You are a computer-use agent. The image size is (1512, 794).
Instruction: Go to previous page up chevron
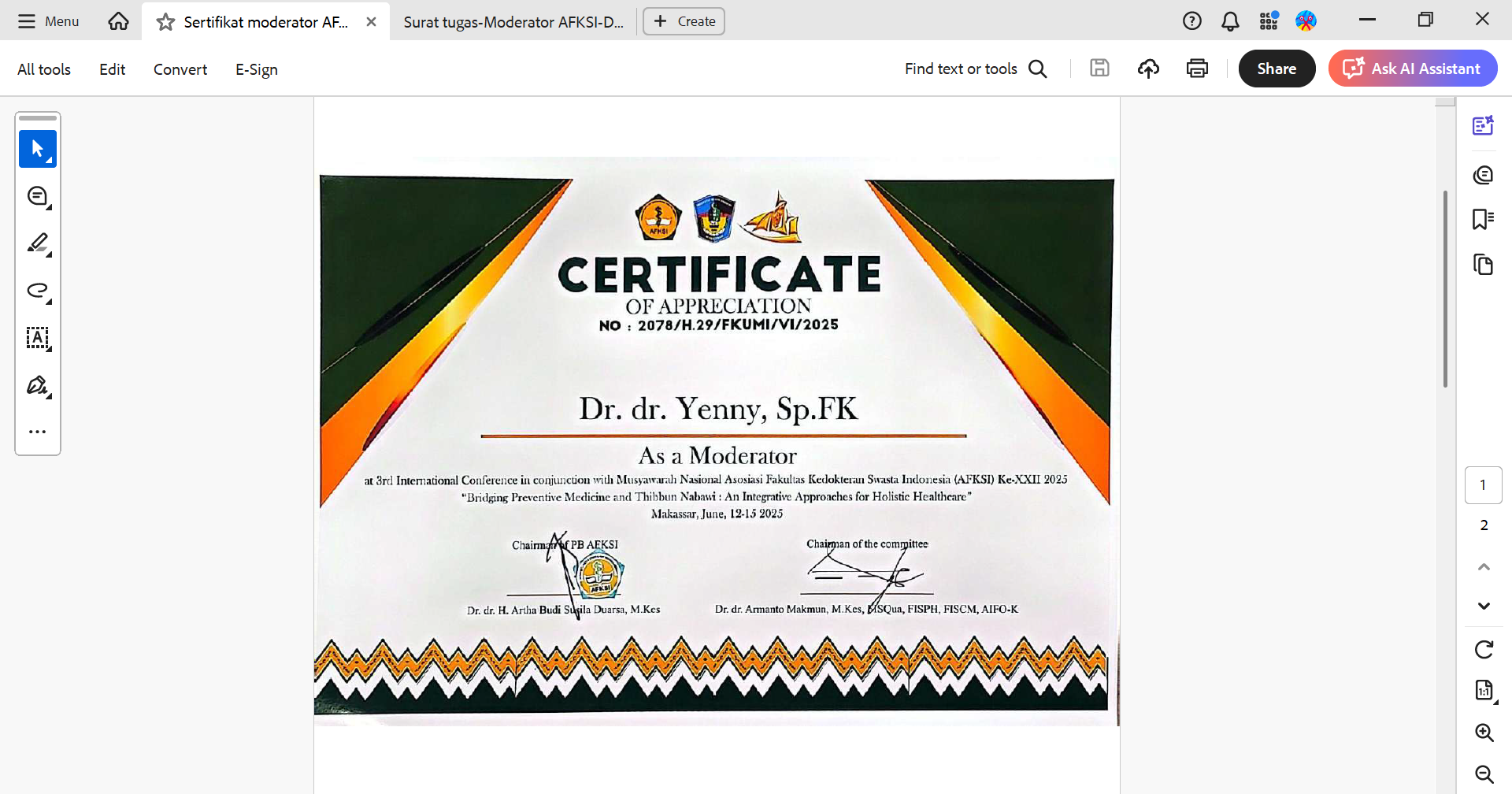click(1484, 567)
